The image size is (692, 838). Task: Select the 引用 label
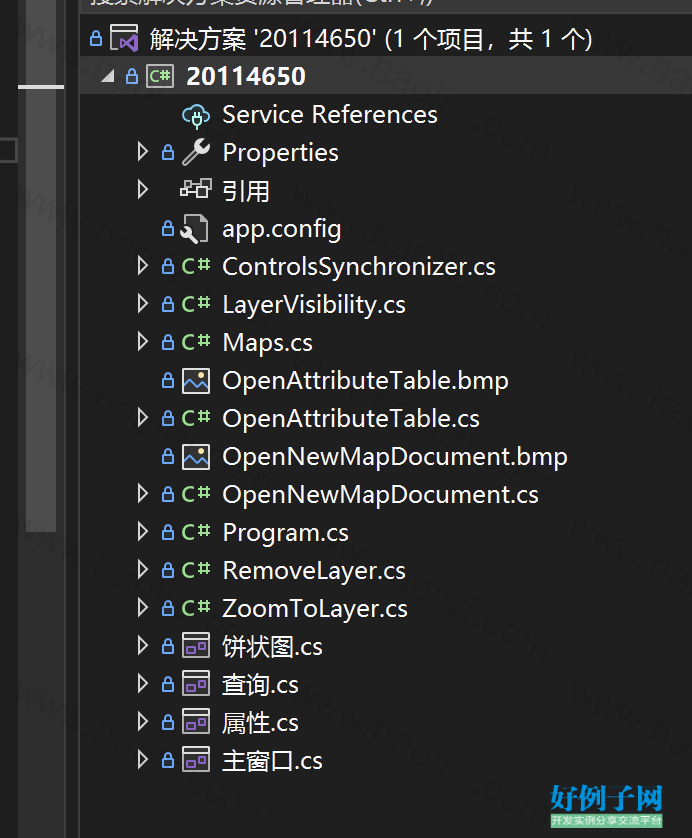coord(246,191)
